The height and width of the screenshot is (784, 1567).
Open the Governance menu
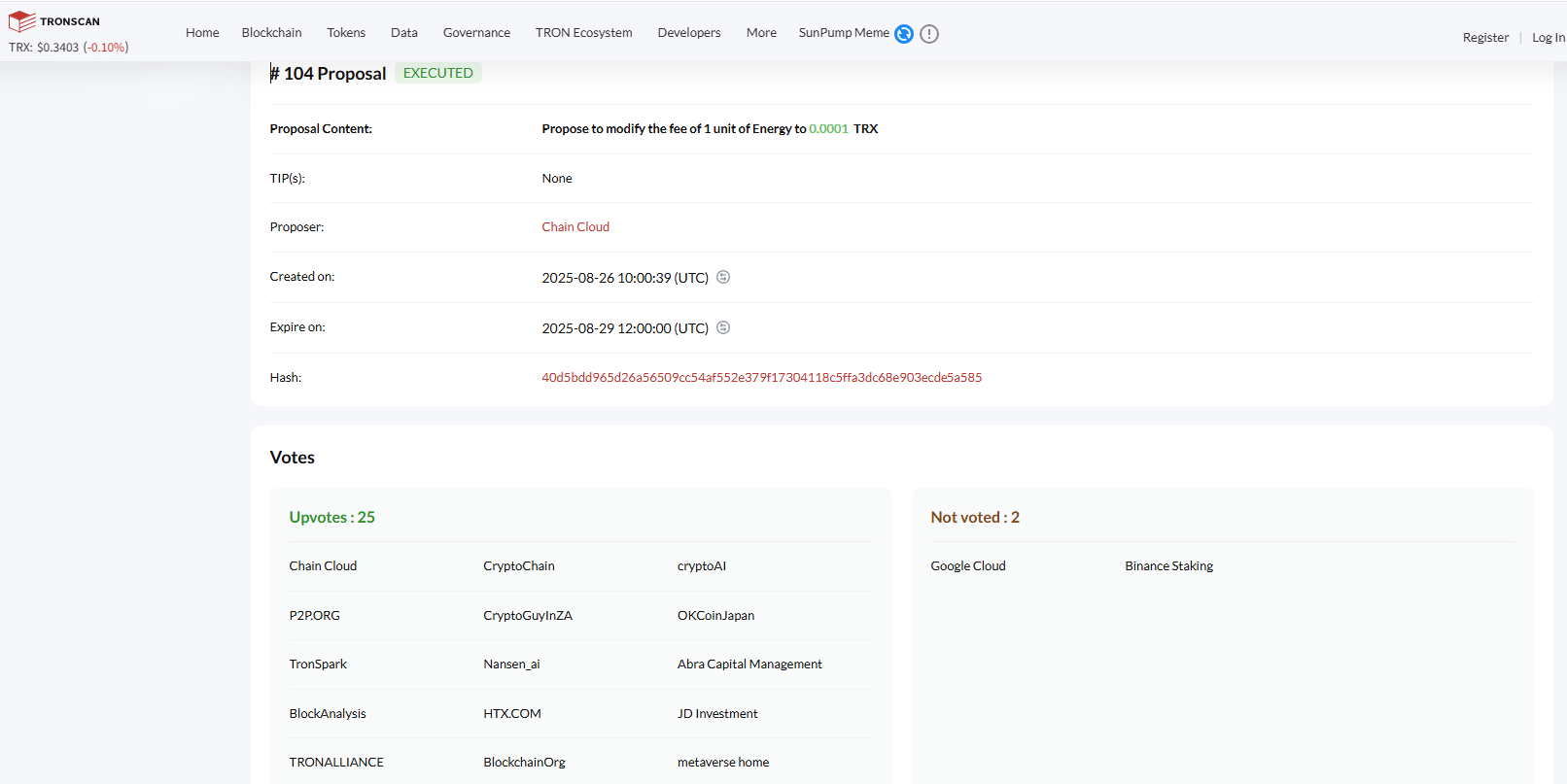click(x=476, y=33)
